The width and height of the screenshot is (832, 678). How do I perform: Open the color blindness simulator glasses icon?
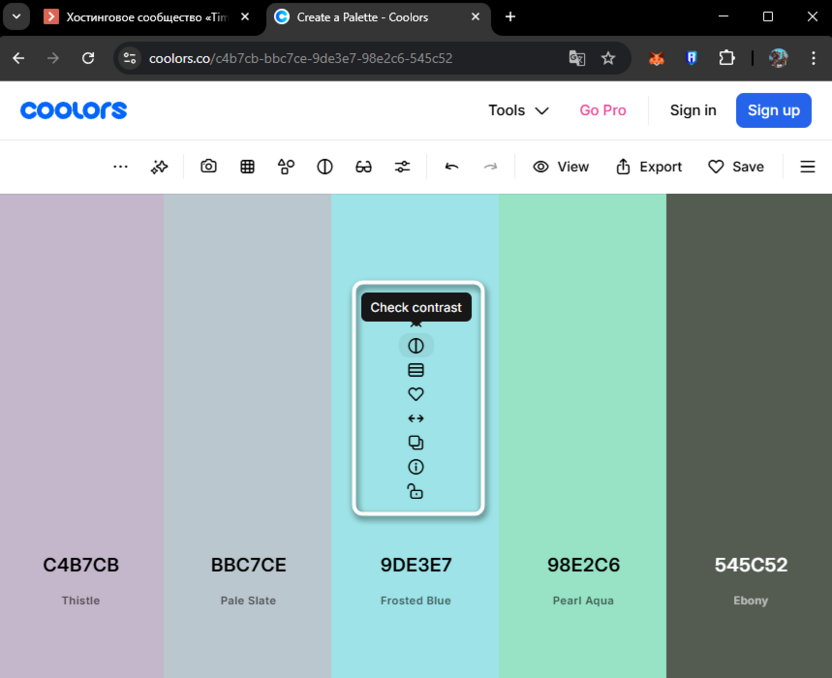pyautogui.click(x=362, y=166)
